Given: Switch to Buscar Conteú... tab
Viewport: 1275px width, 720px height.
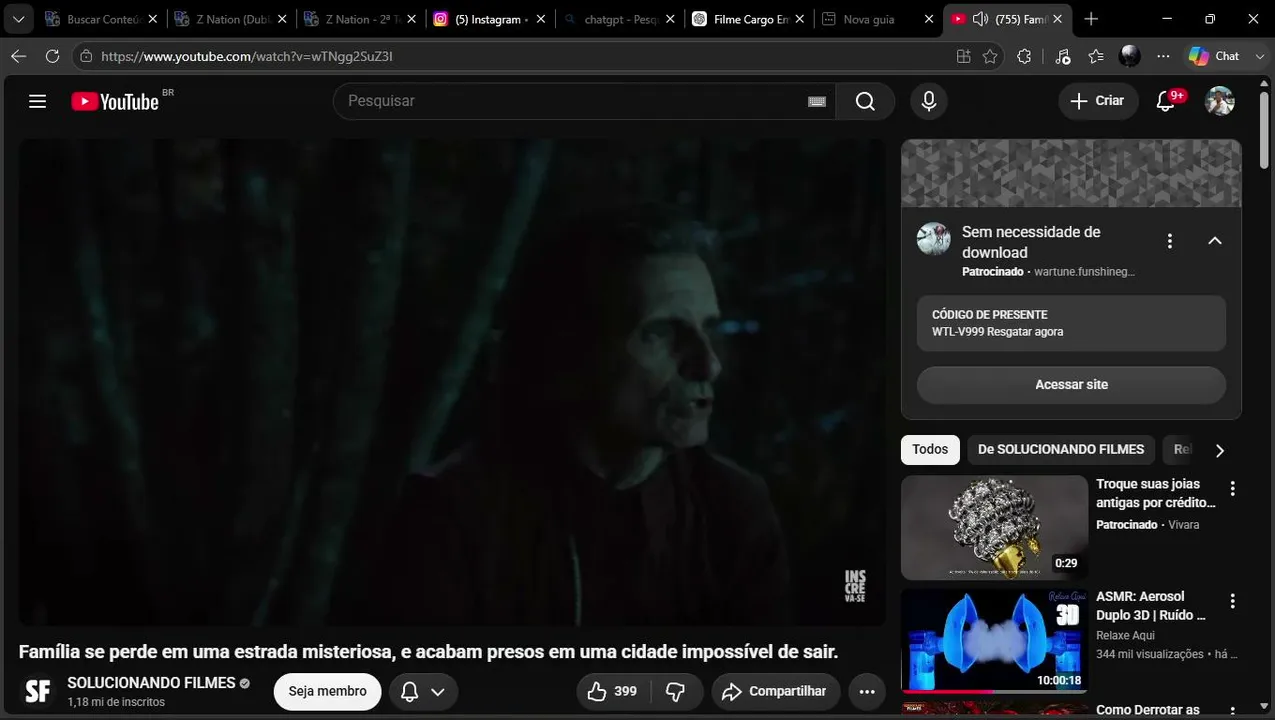Looking at the screenshot, I should tap(100, 19).
